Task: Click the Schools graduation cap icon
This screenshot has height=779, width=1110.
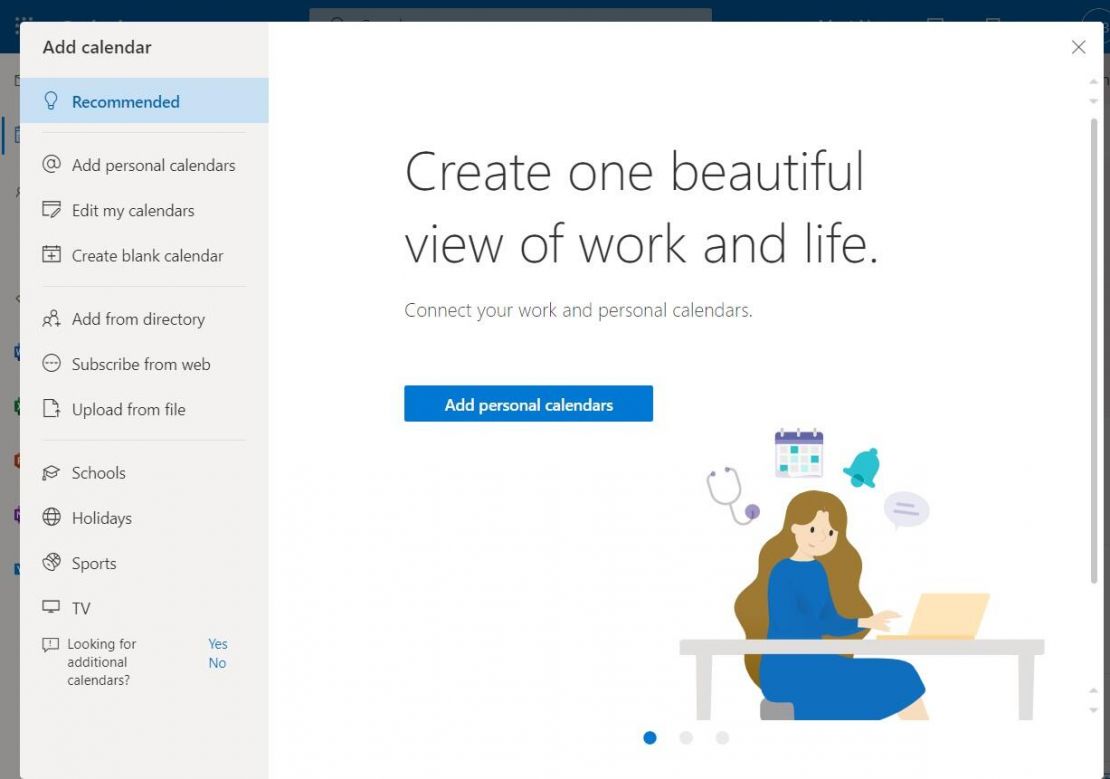Action: coord(51,472)
